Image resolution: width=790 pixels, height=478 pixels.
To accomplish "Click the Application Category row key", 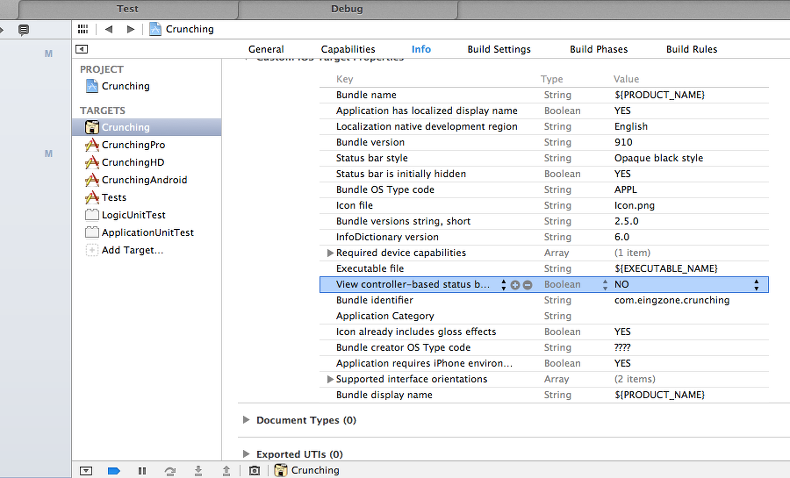I will [x=385, y=316].
